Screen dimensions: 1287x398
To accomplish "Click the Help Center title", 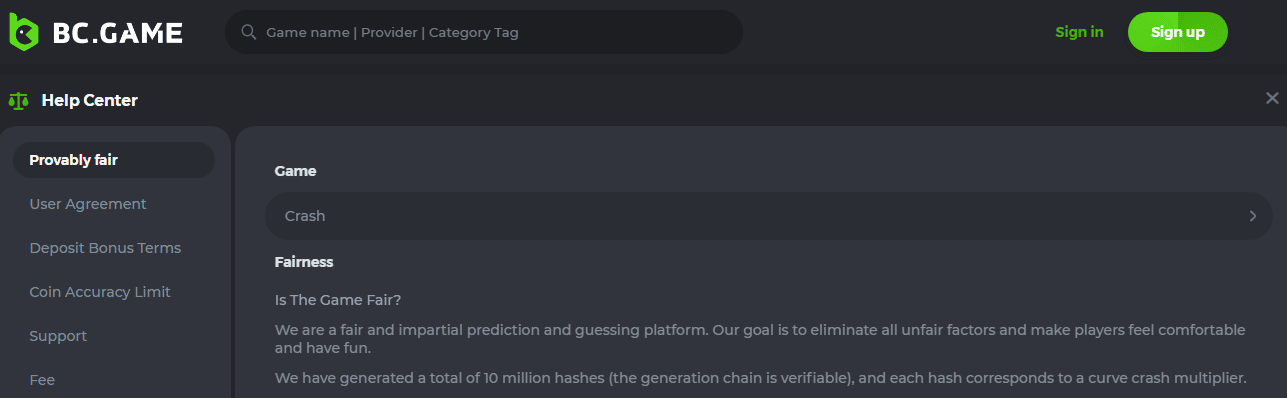I will [x=90, y=100].
